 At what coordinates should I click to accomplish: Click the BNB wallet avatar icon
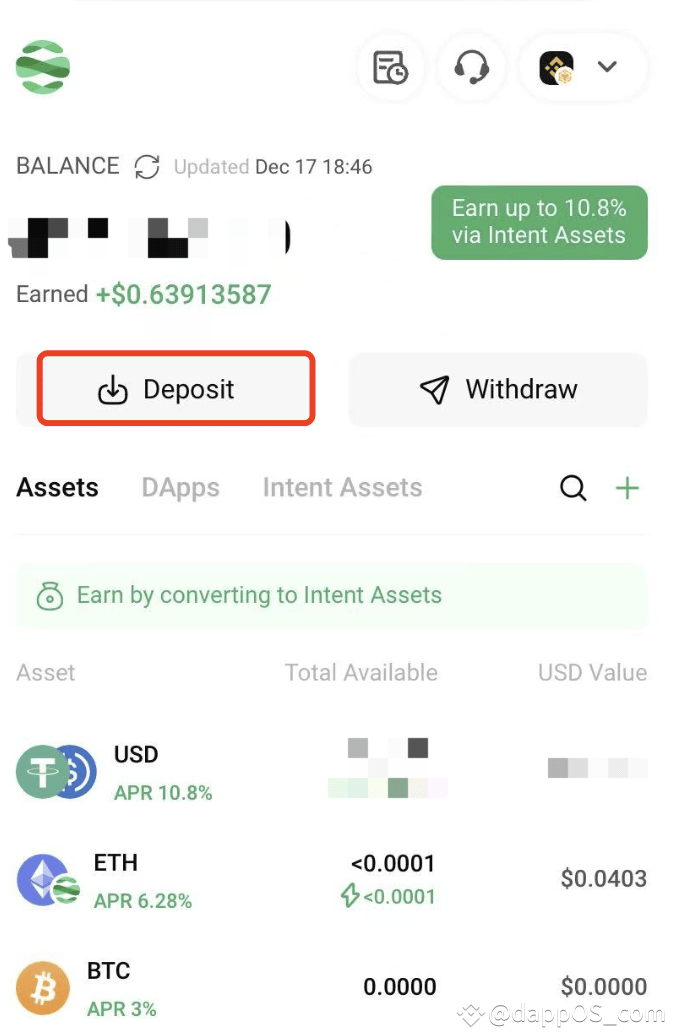(556, 67)
